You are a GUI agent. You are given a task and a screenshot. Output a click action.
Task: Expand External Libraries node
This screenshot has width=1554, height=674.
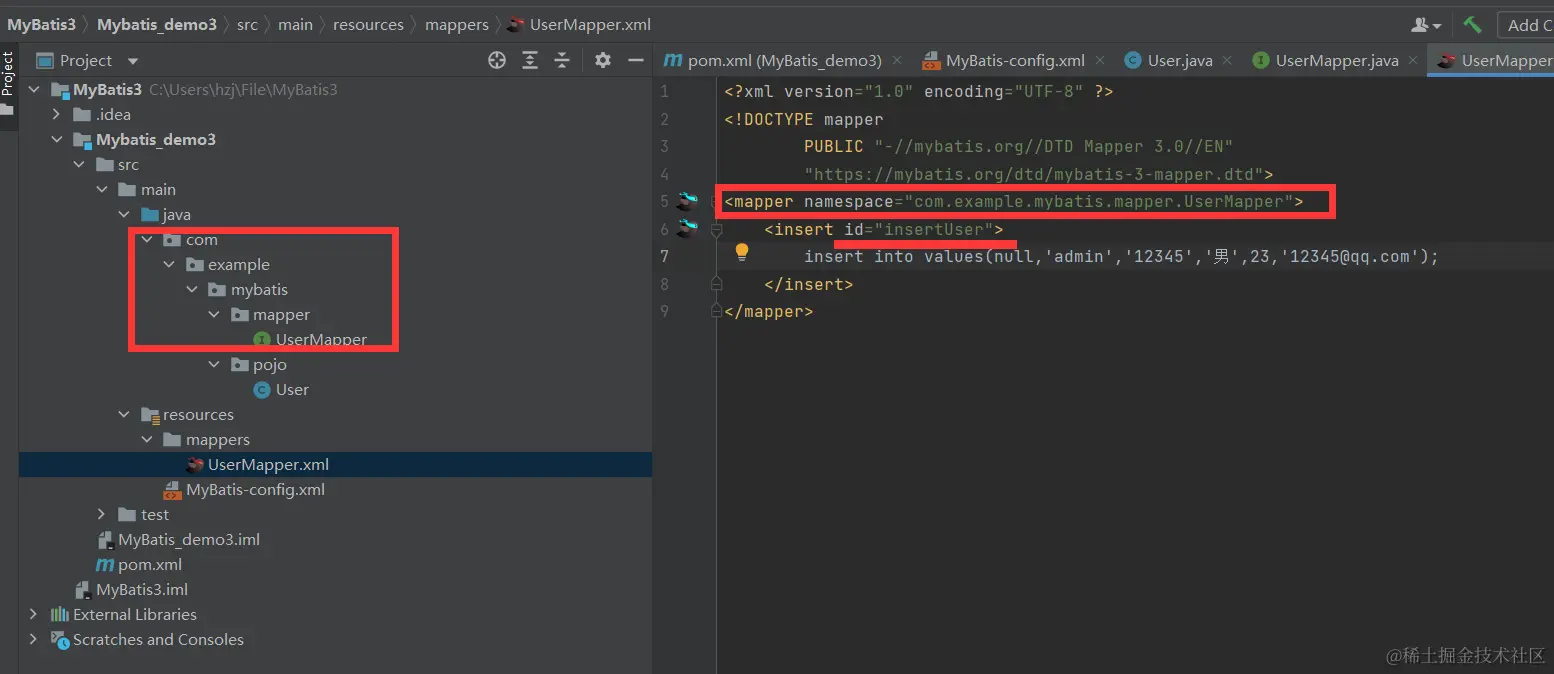pos(34,615)
